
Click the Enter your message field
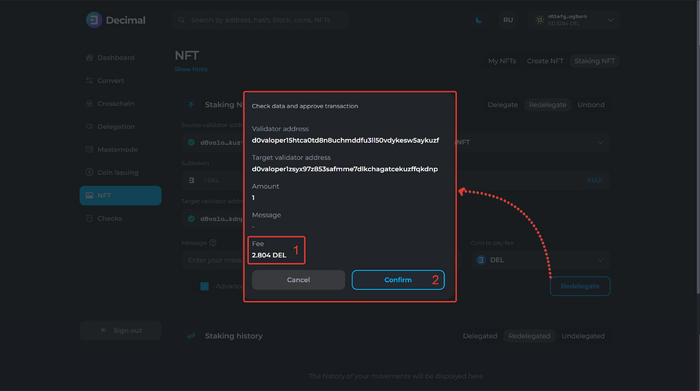[x=212, y=260]
